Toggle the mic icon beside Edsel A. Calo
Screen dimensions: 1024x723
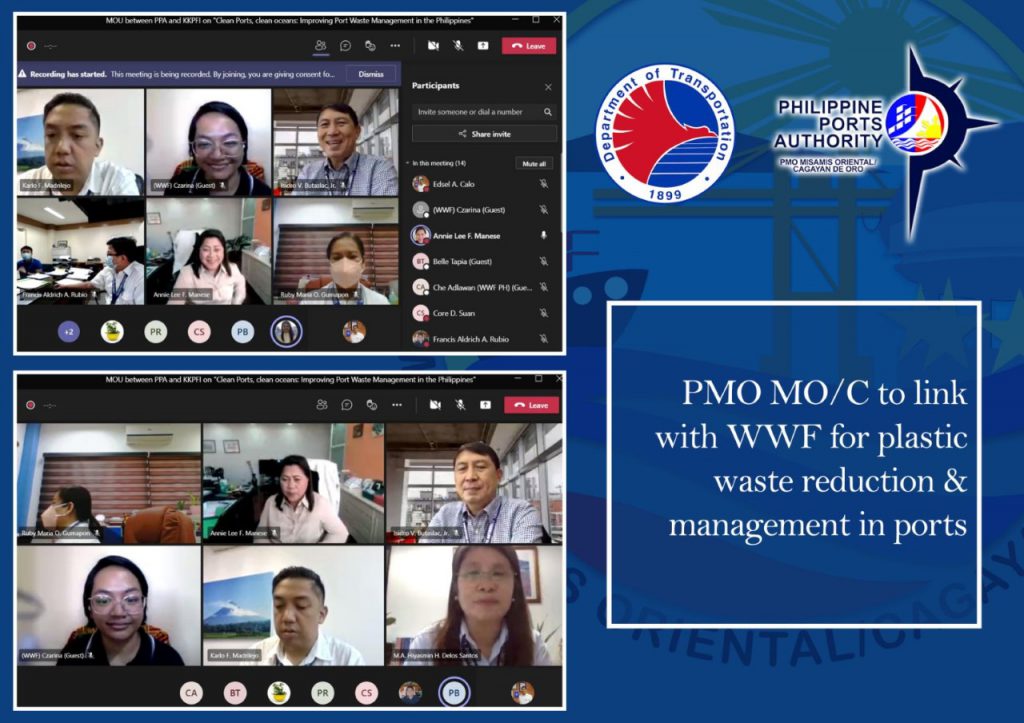(x=543, y=184)
